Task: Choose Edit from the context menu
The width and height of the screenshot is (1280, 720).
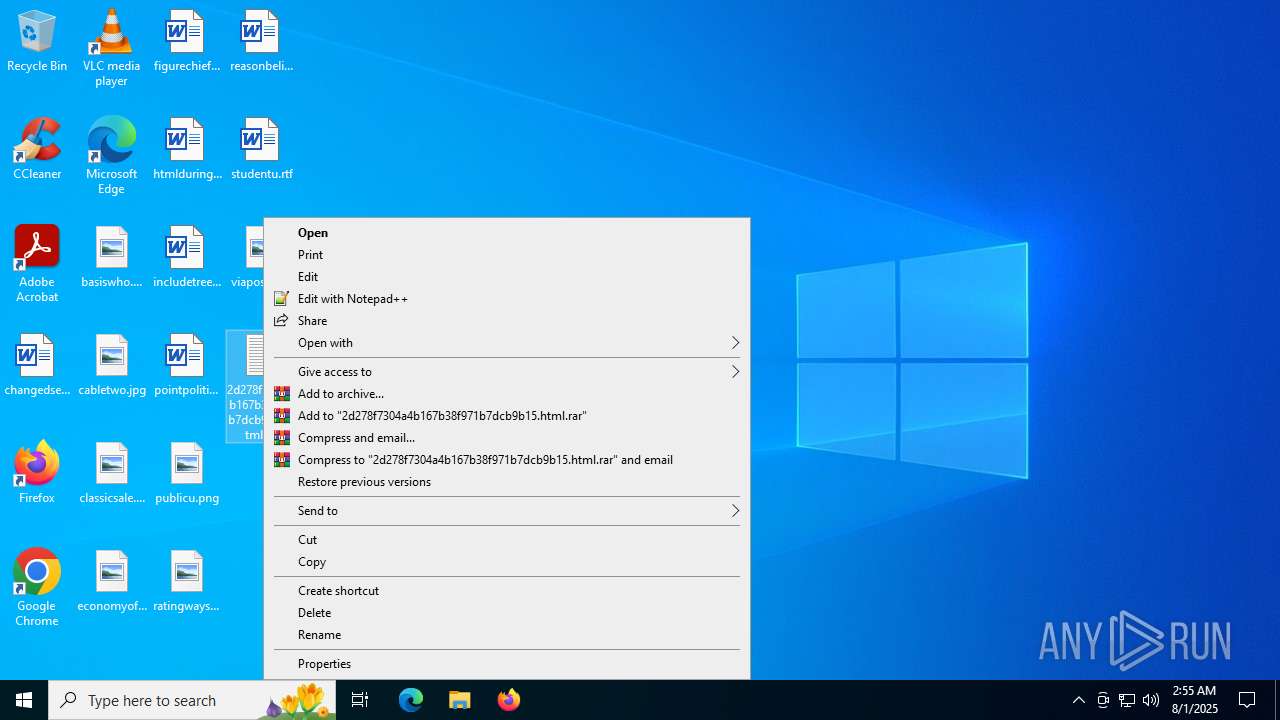Action: point(507,277)
